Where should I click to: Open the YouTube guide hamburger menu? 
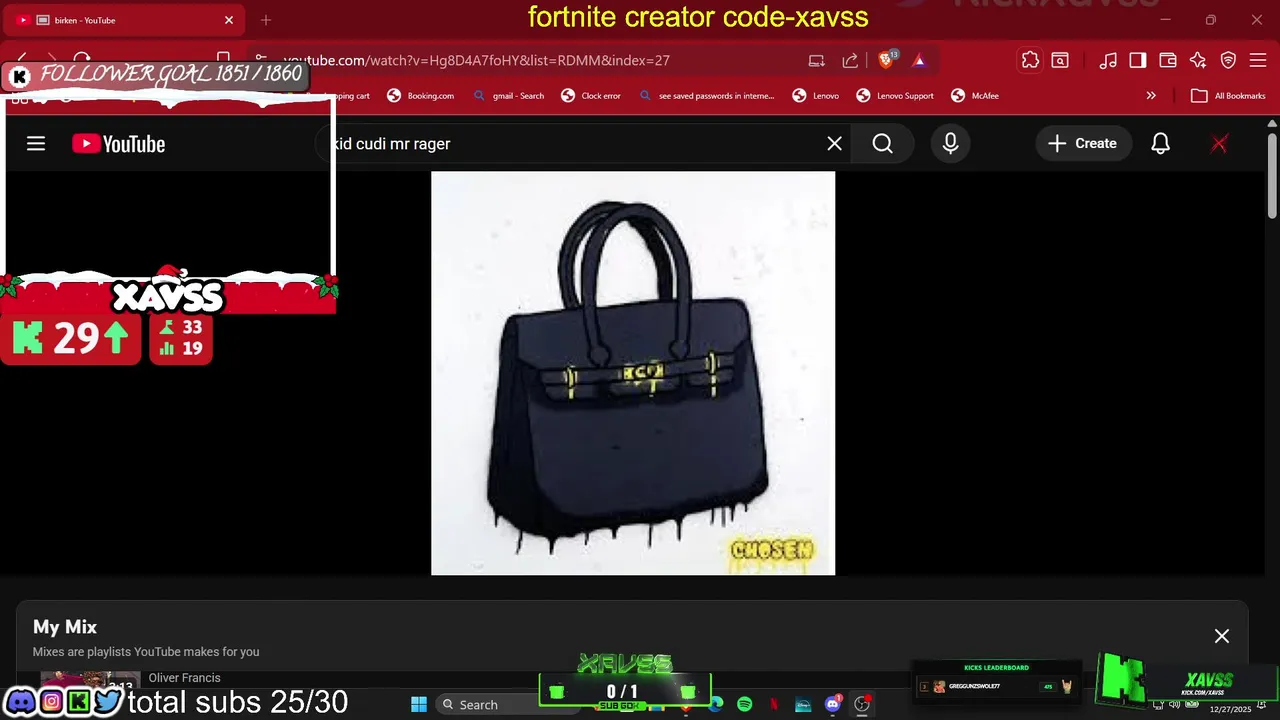[x=36, y=144]
